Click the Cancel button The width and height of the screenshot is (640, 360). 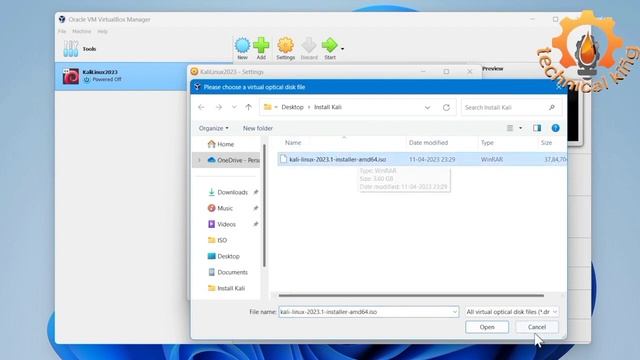(537, 327)
